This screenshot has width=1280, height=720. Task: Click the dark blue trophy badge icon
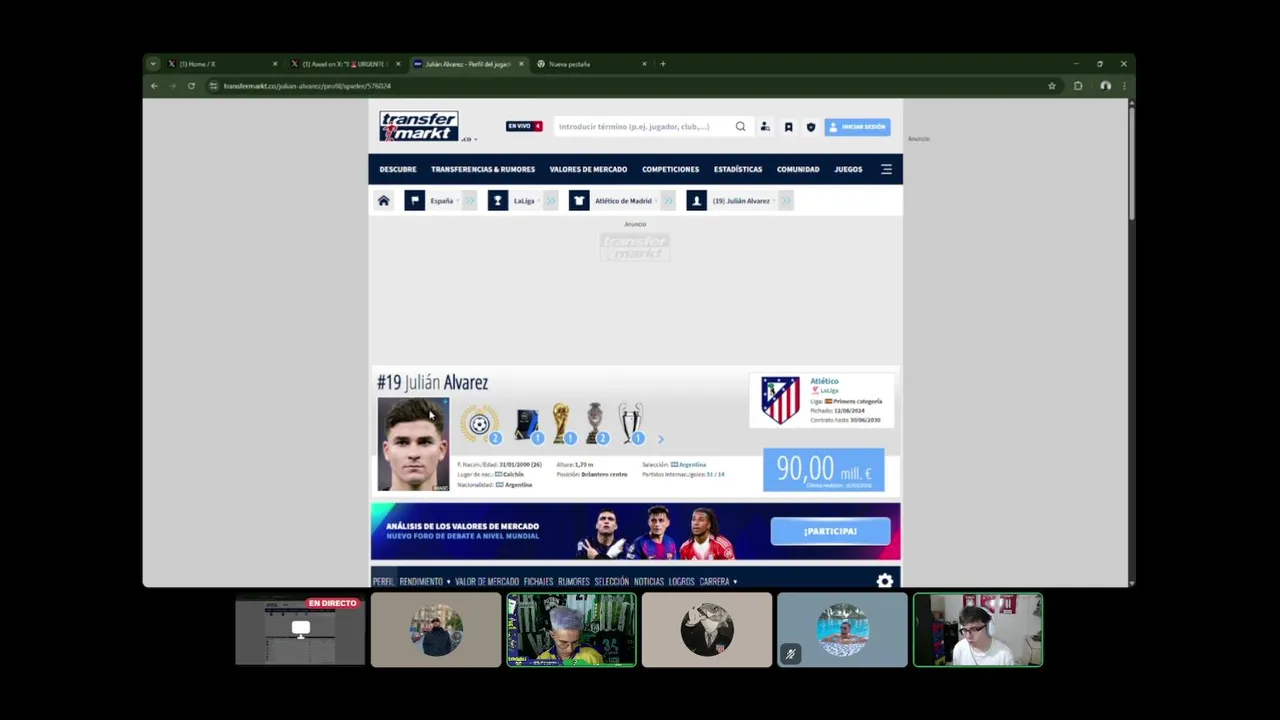(528, 425)
